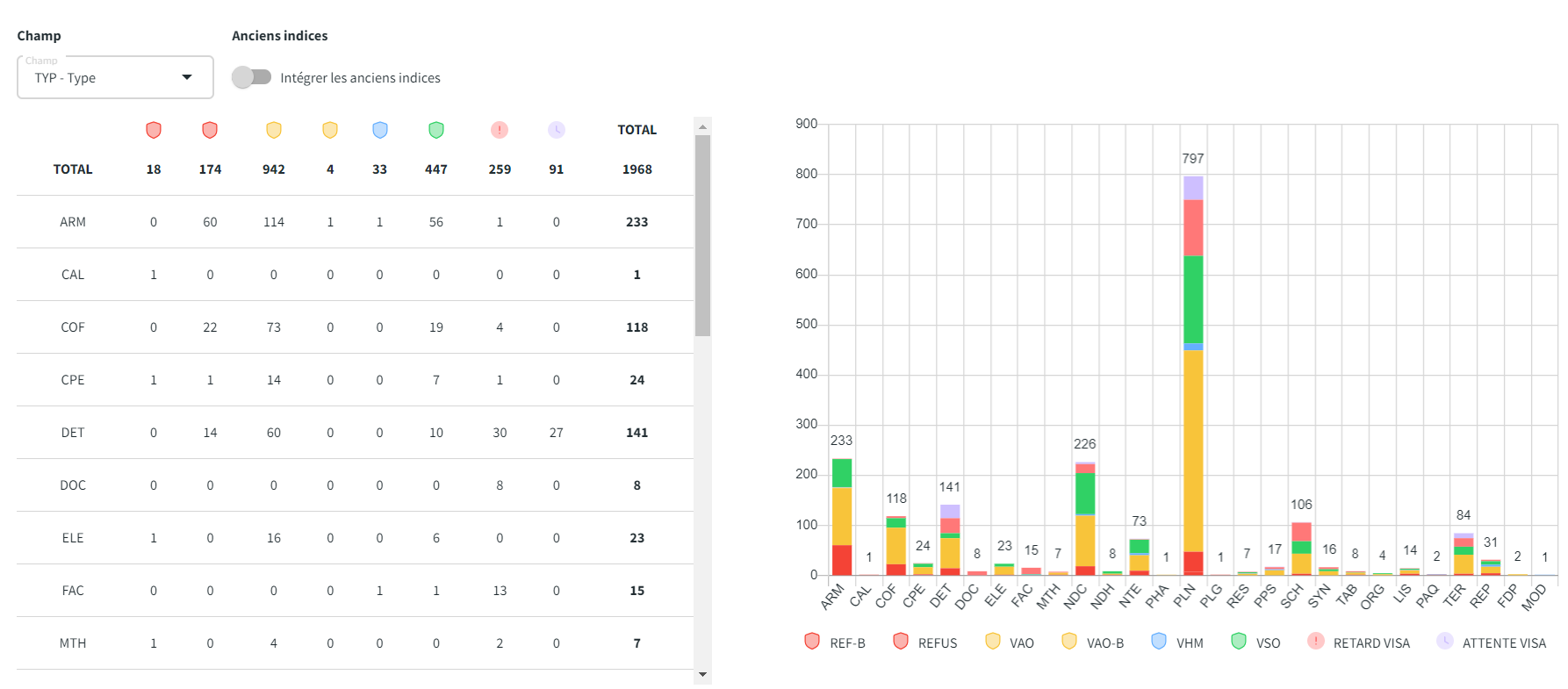The width and height of the screenshot is (1568, 689).
Task: Click the table's vertical scrollbar thumb
Action: (702, 235)
